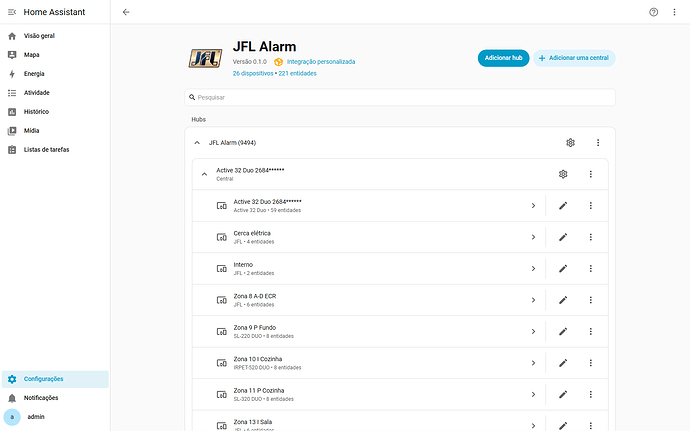
Task: Open Active 32 Duo 59 entidades device chevron
Action: pos(533,206)
